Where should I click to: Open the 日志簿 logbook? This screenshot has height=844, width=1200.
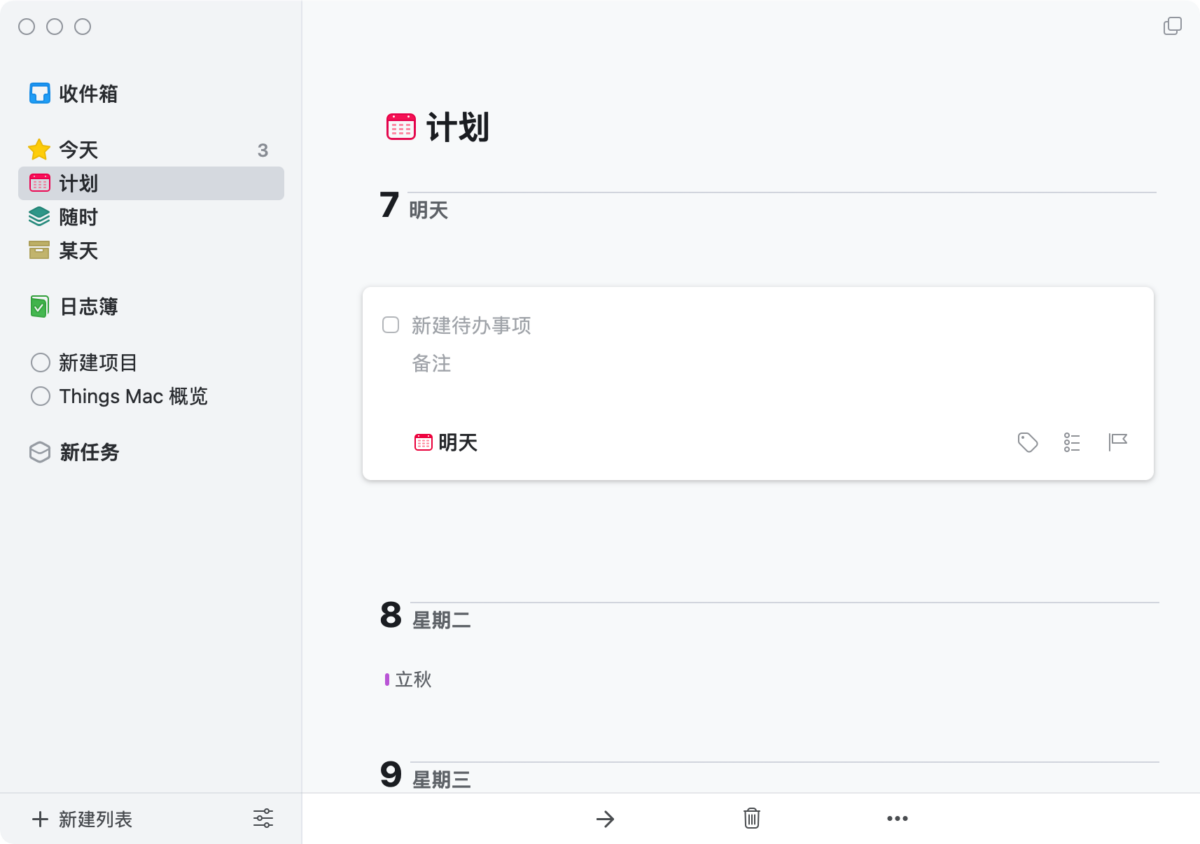(151, 307)
